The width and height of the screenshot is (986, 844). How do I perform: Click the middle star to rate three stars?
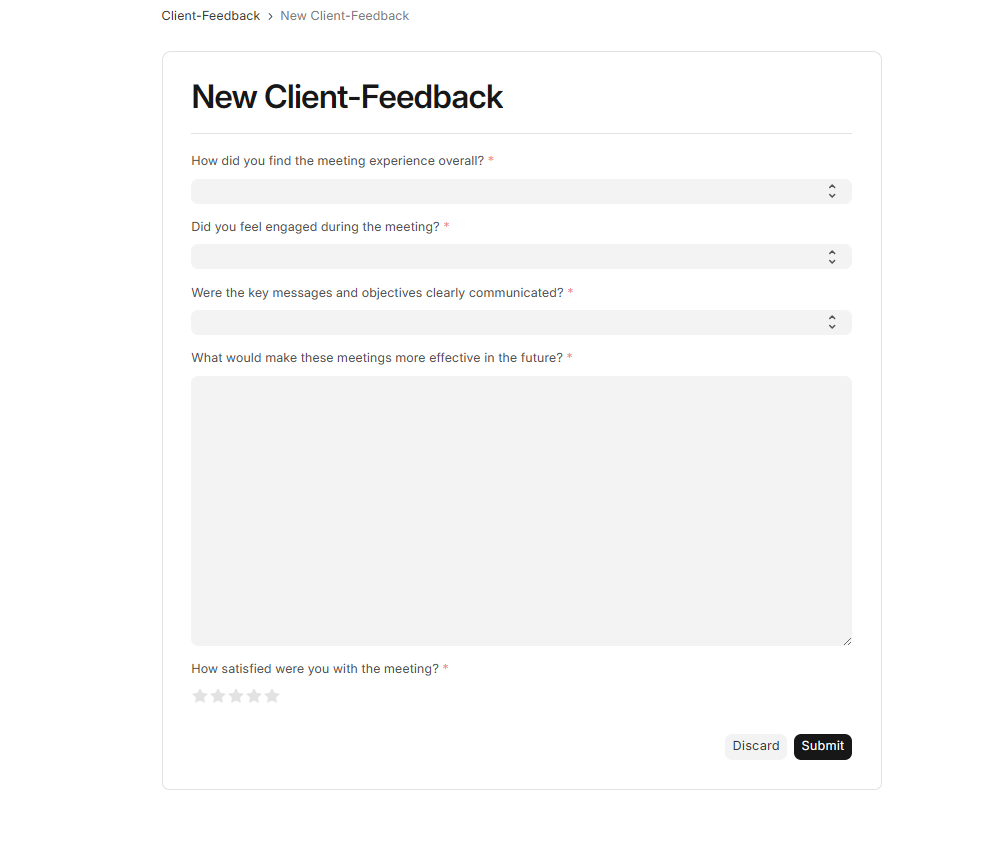pyautogui.click(x=236, y=695)
